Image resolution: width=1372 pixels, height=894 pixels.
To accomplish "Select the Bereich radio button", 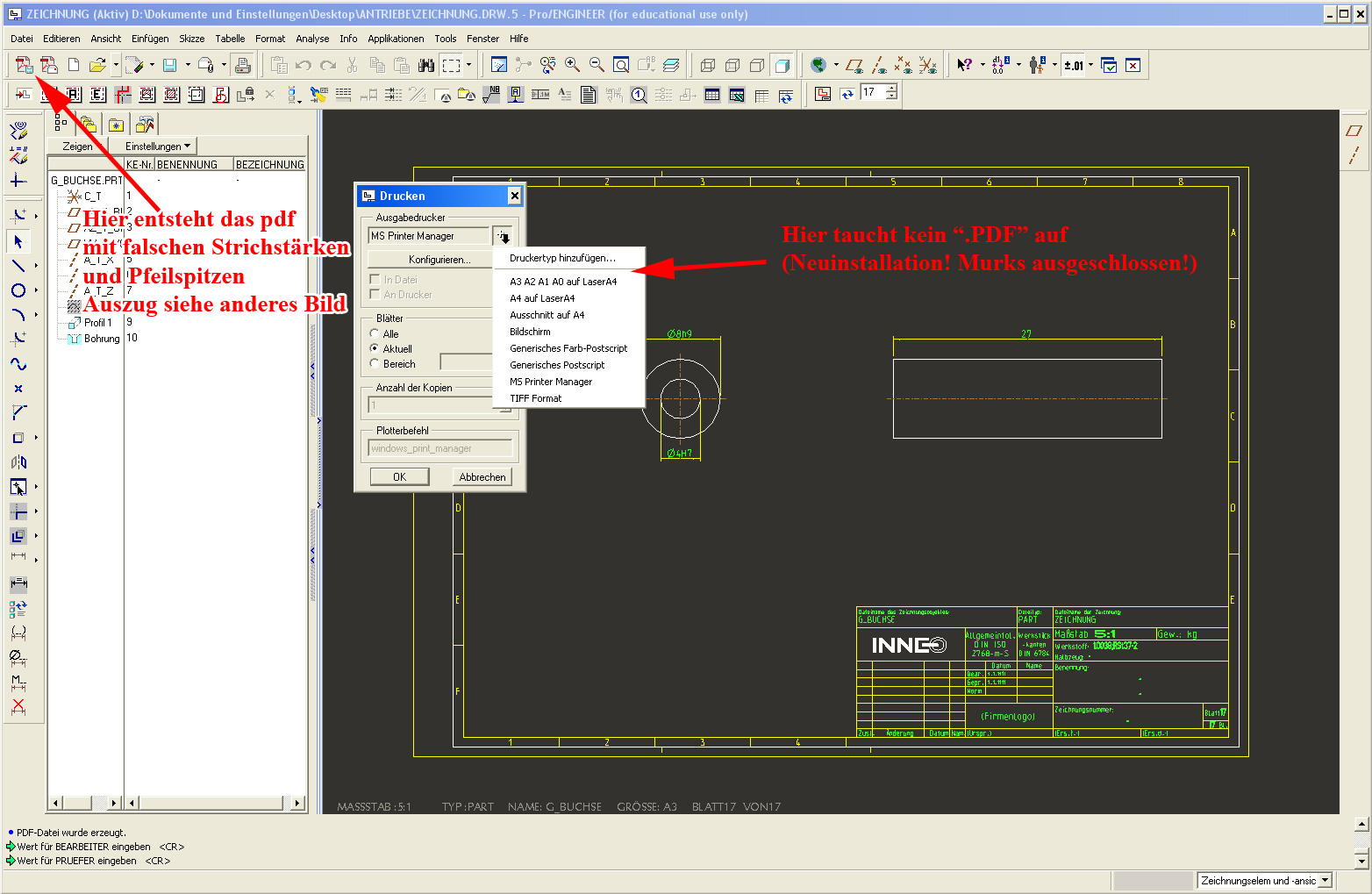I will [375, 363].
